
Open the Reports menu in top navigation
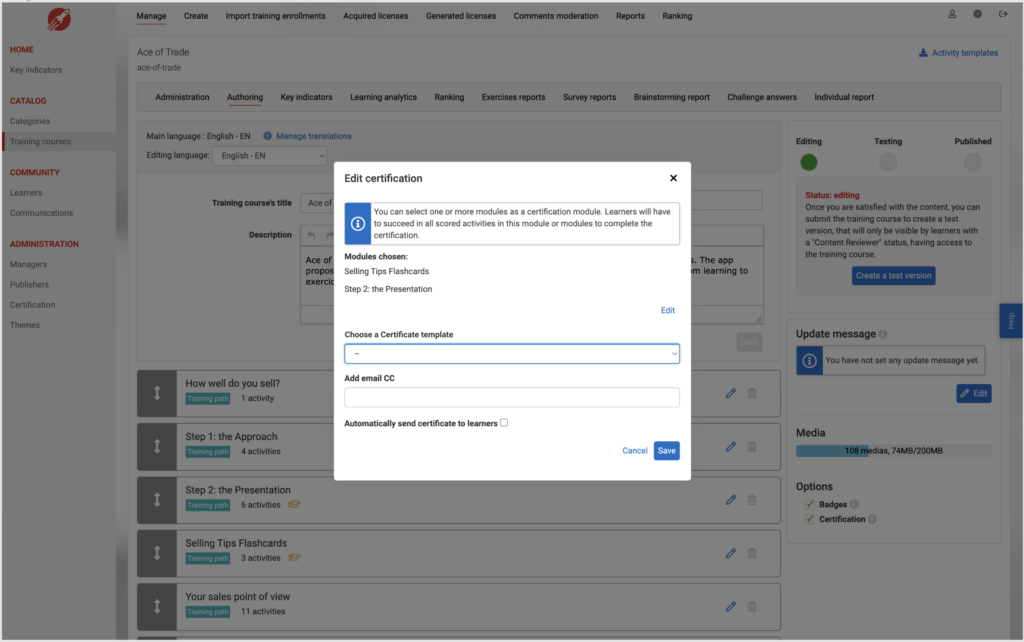(x=630, y=16)
